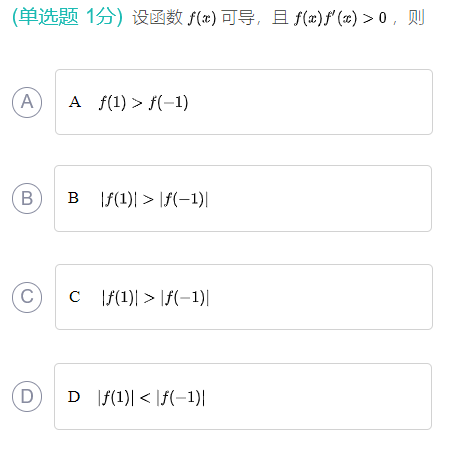Choose answer box D with |f(1)| < |f(−1)|

point(243,396)
